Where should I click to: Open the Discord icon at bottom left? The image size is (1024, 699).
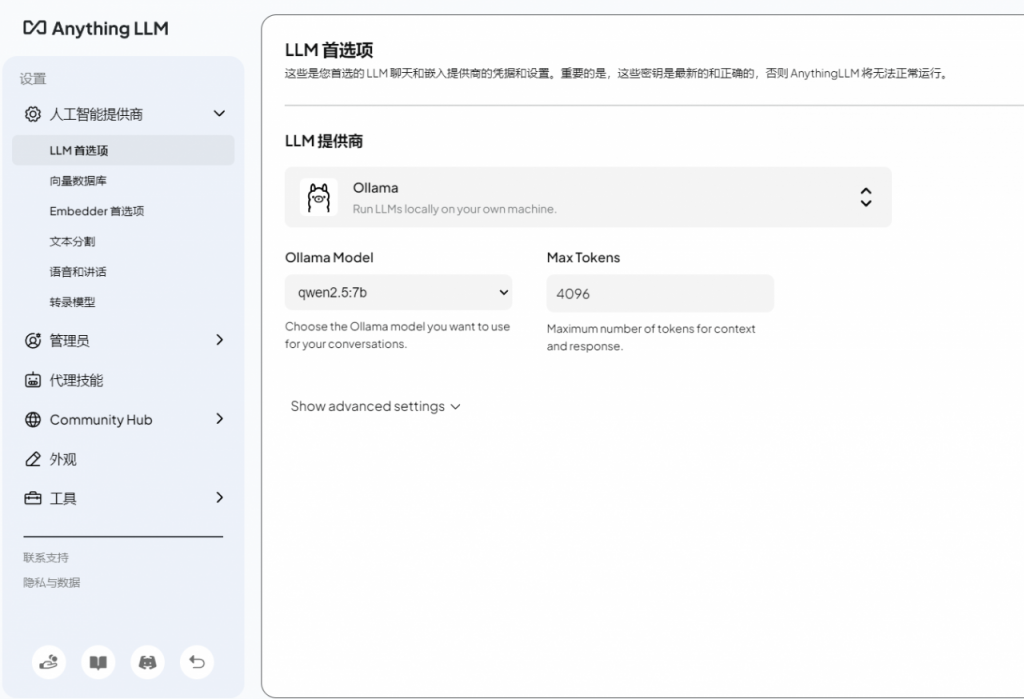(147, 662)
